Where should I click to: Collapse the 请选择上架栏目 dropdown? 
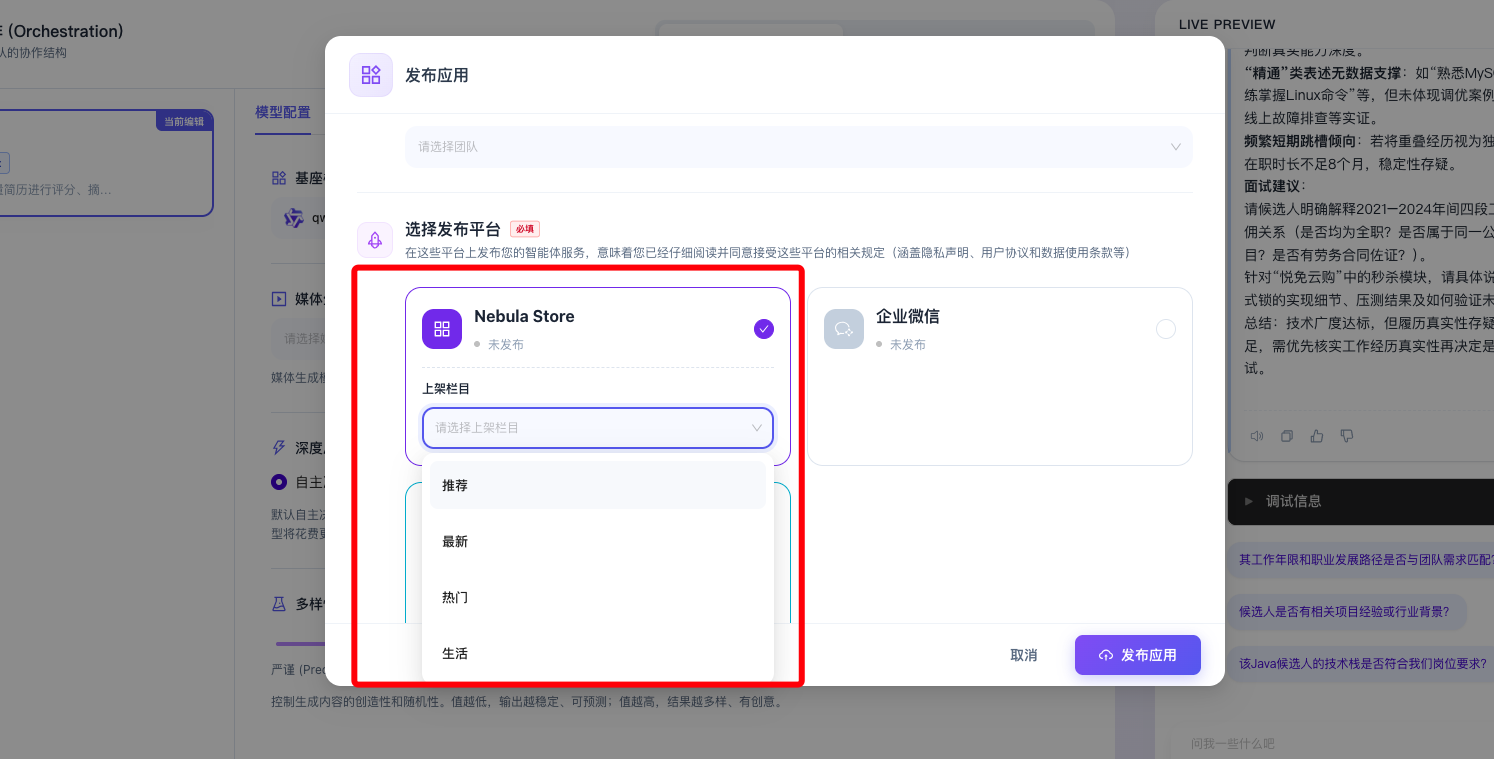597,428
